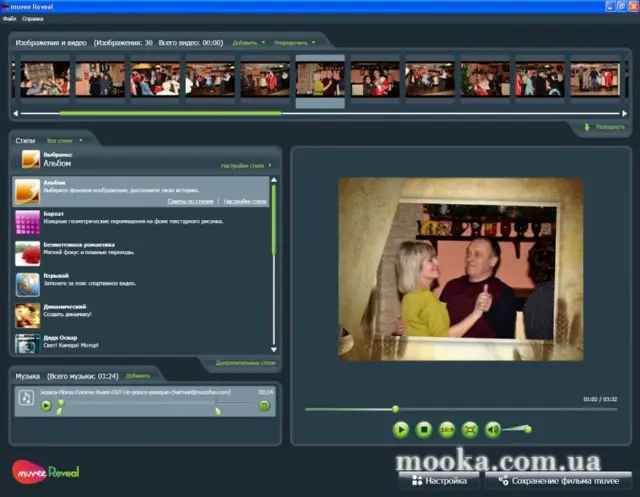The image size is (640, 497).
Task: Click the green down-arrow icon beside Развернуть
Action: tap(587, 127)
